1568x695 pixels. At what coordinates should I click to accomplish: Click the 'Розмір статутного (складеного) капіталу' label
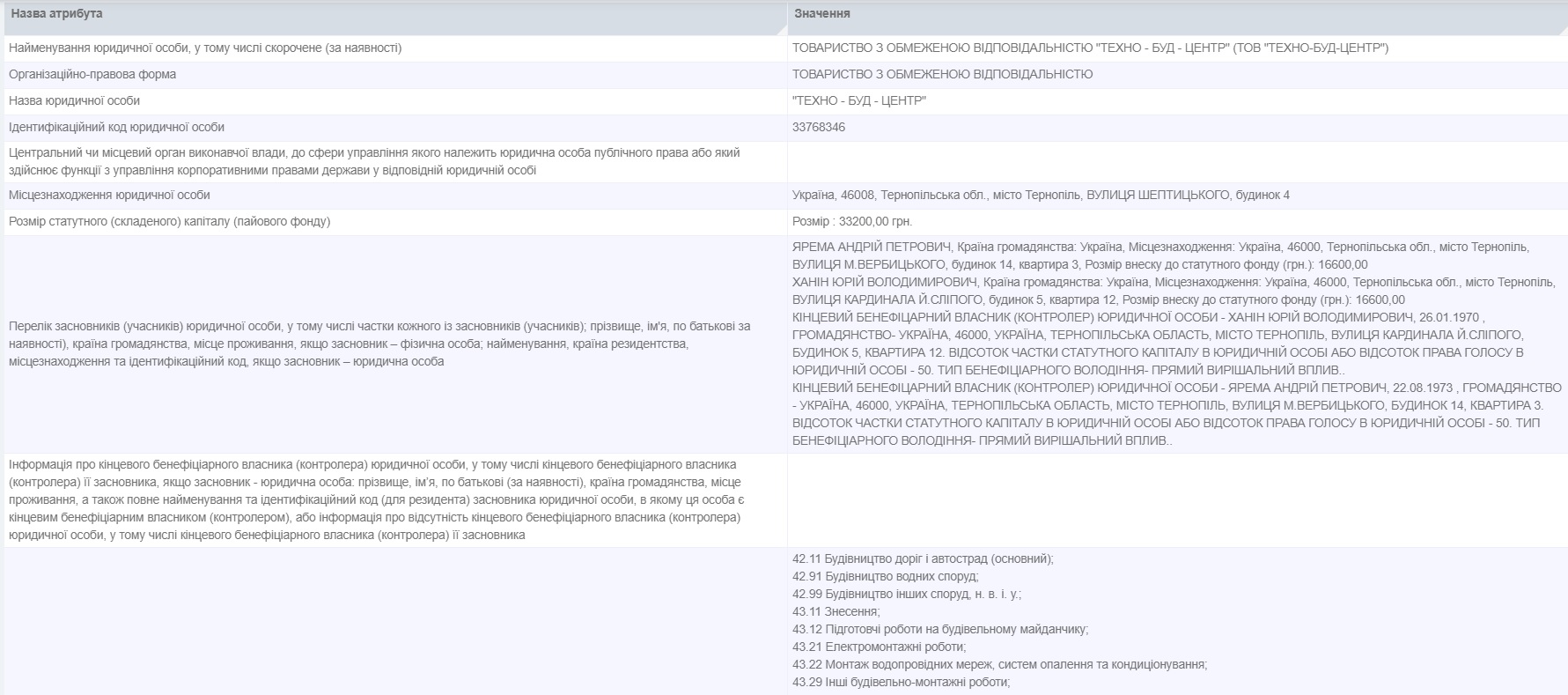pos(170,222)
